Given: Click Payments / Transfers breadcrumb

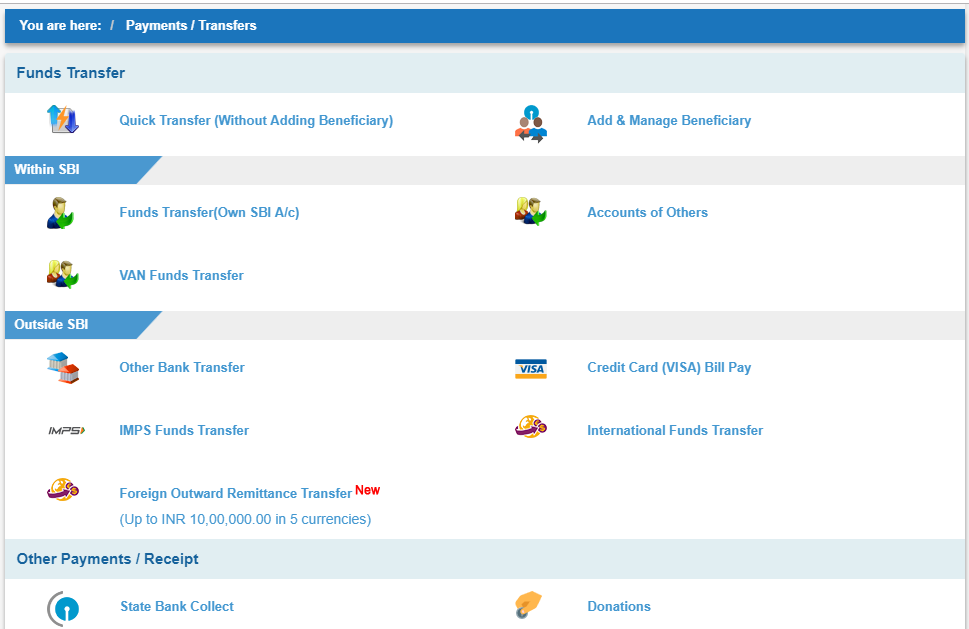Looking at the screenshot, I should [x=191, y=25].
